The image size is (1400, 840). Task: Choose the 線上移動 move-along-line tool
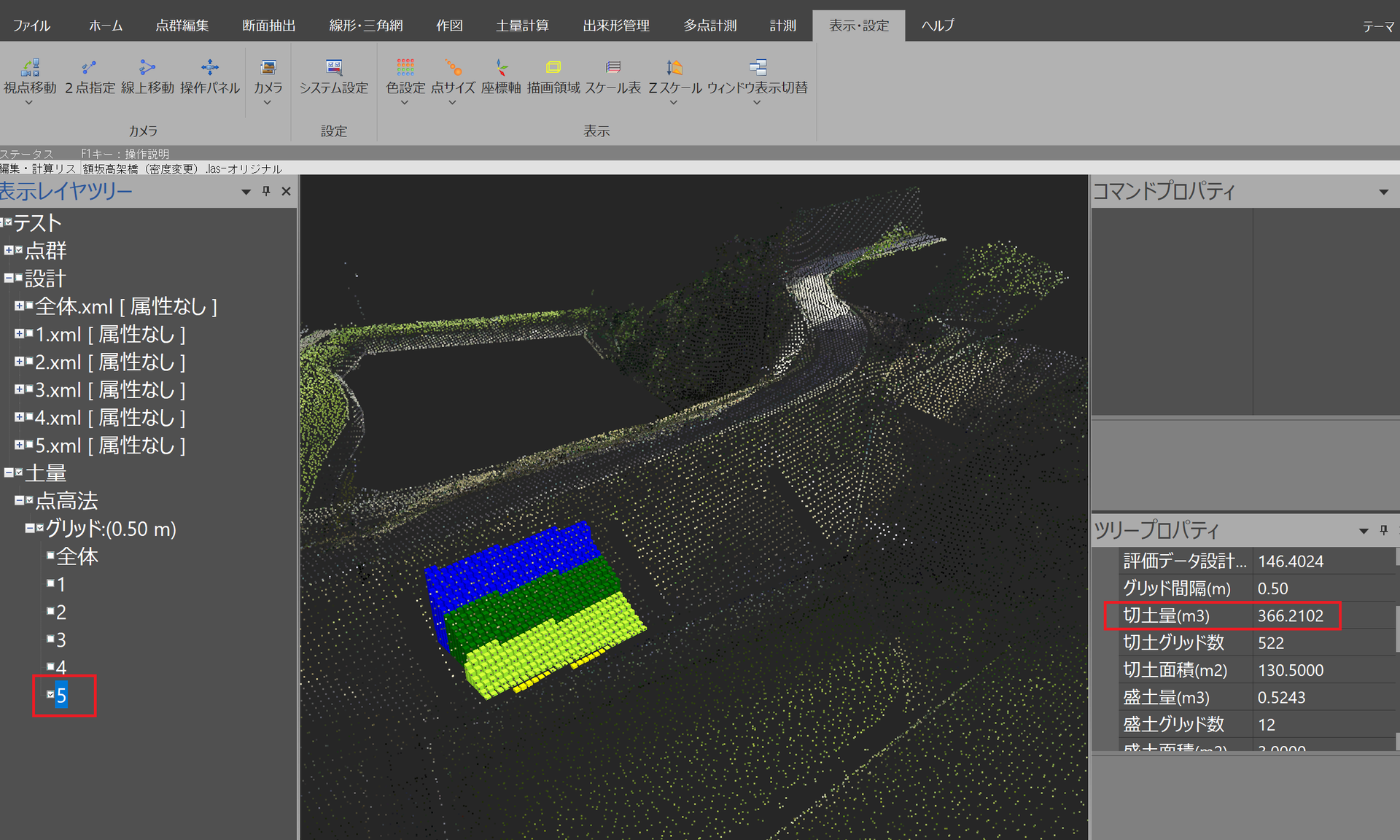coord(147,76)
